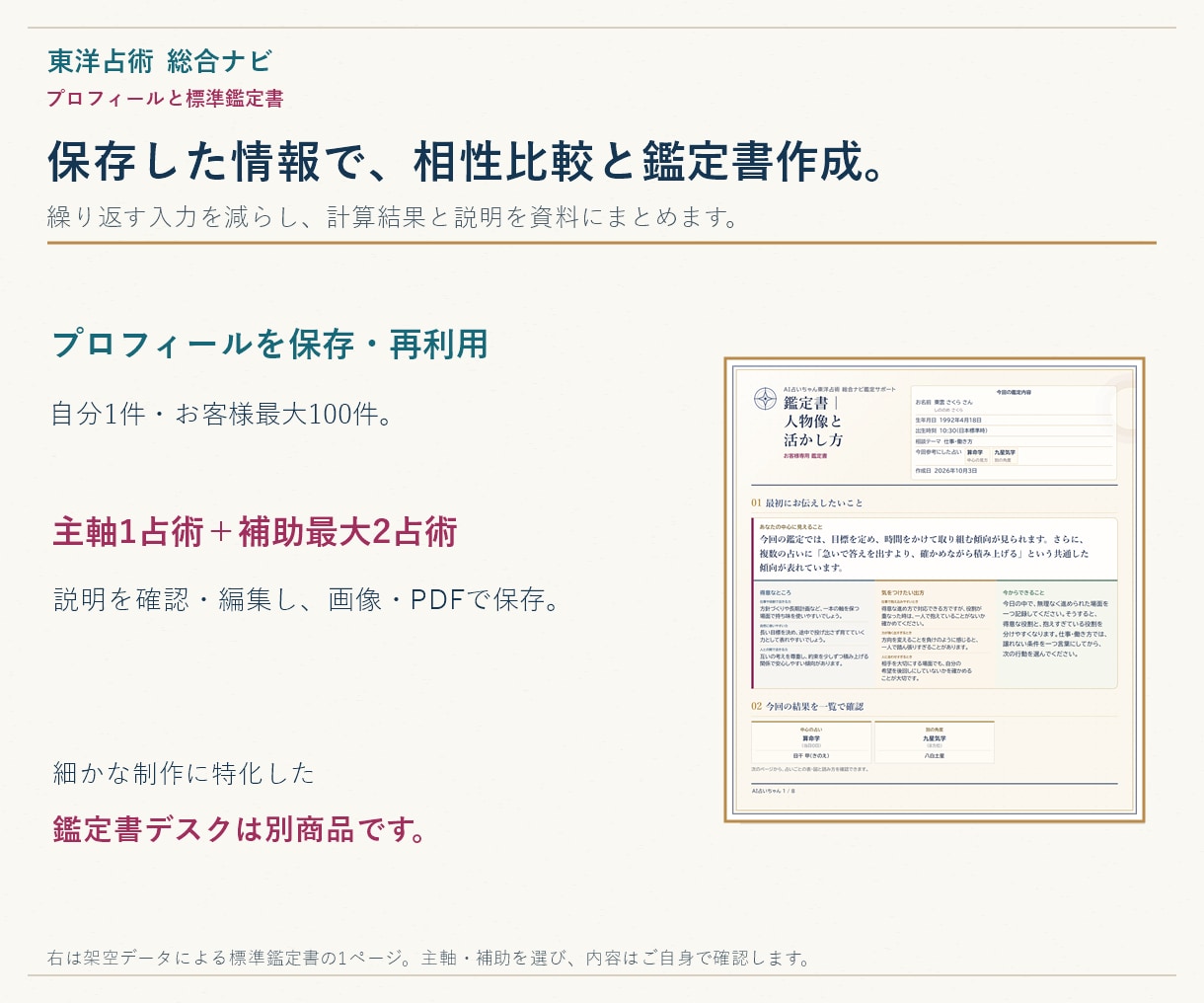Click the 別の角度 九星気学 result card
The image size is (1204, 1003).
click(934, 741)
